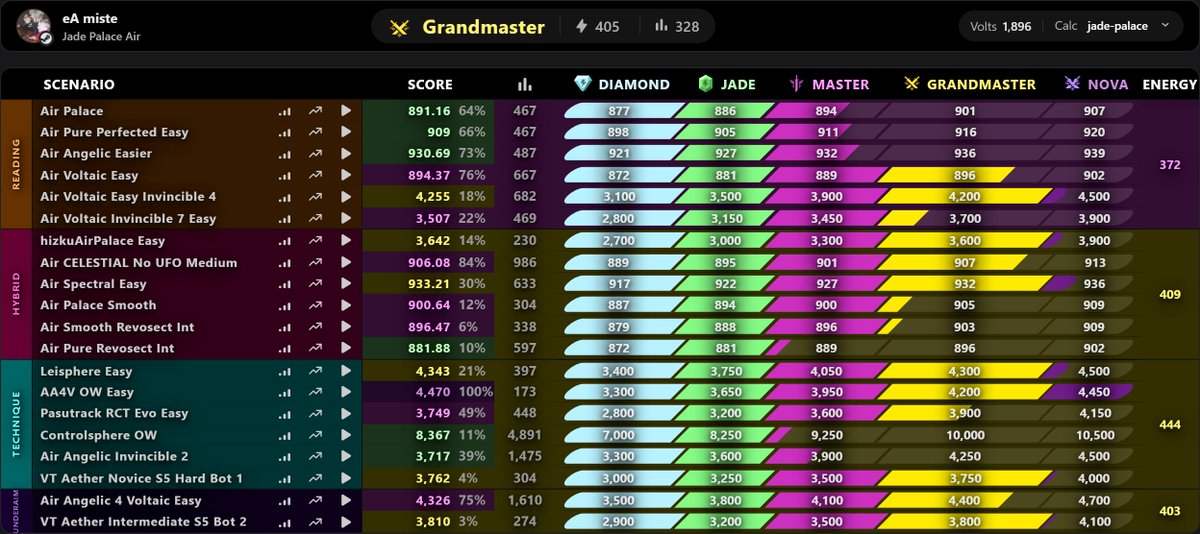Open the leaderboard bars icon for Air Palace
The image size is (1200, 534).
point(285,111)
